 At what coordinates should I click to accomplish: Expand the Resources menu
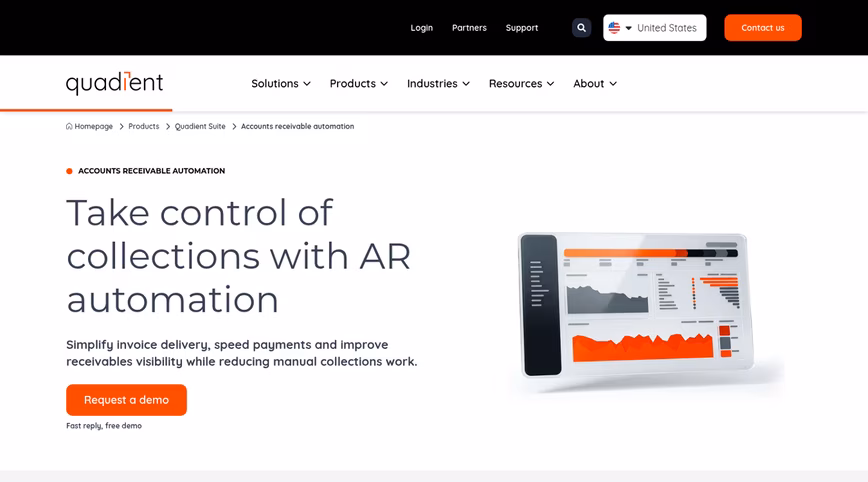(521, 84)
